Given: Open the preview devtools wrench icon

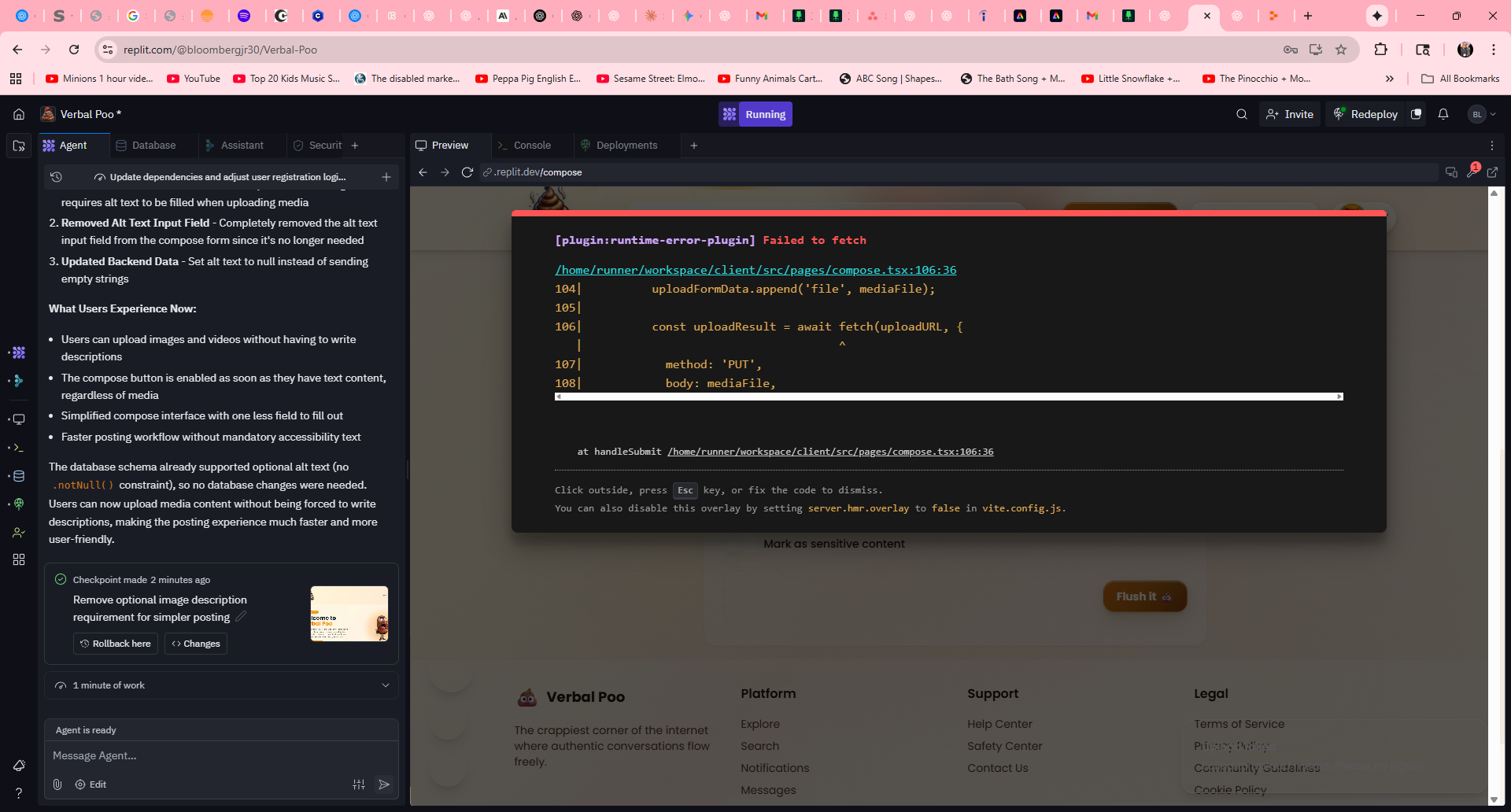Looking at the screenshot, I should pos(1471,172).
